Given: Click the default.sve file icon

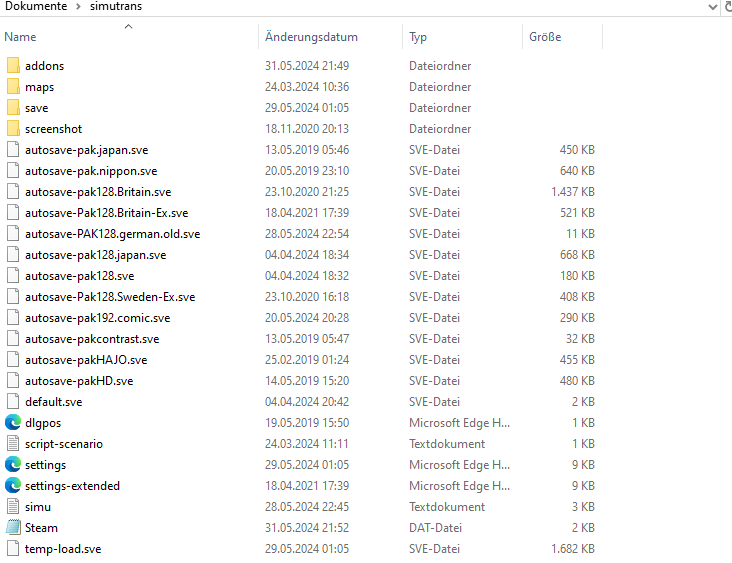Looking at the screenshot, I should click(13, 402).
